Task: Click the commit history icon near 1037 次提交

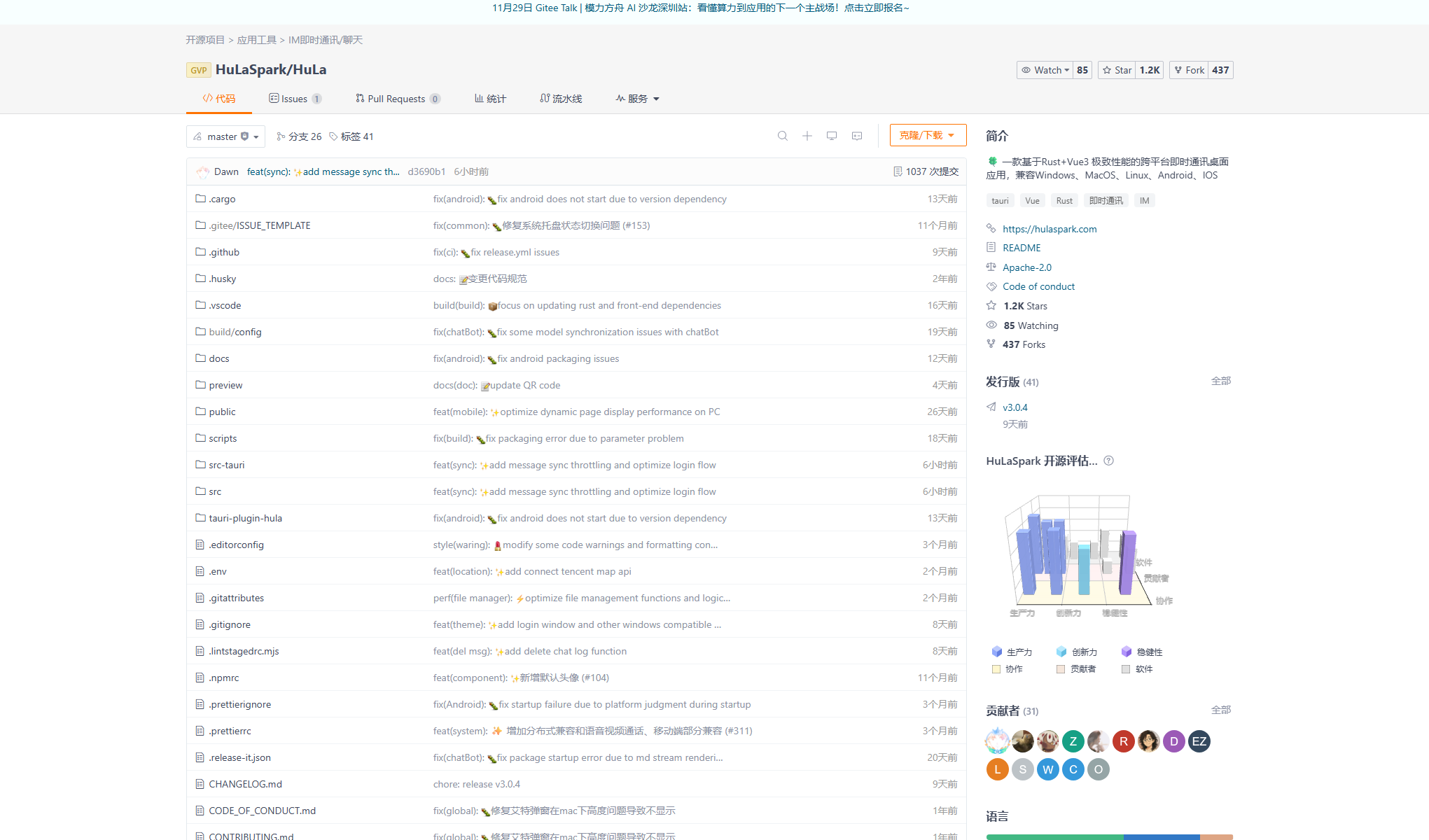Action: point(898,171)
